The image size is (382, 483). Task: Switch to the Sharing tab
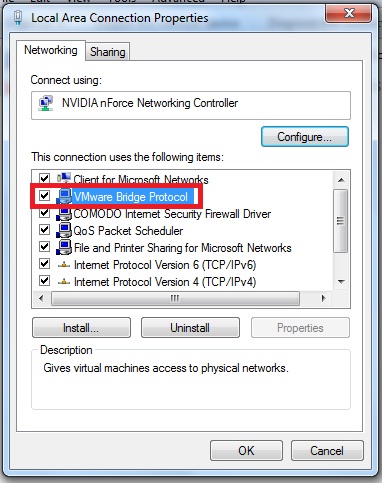point(108,52)
